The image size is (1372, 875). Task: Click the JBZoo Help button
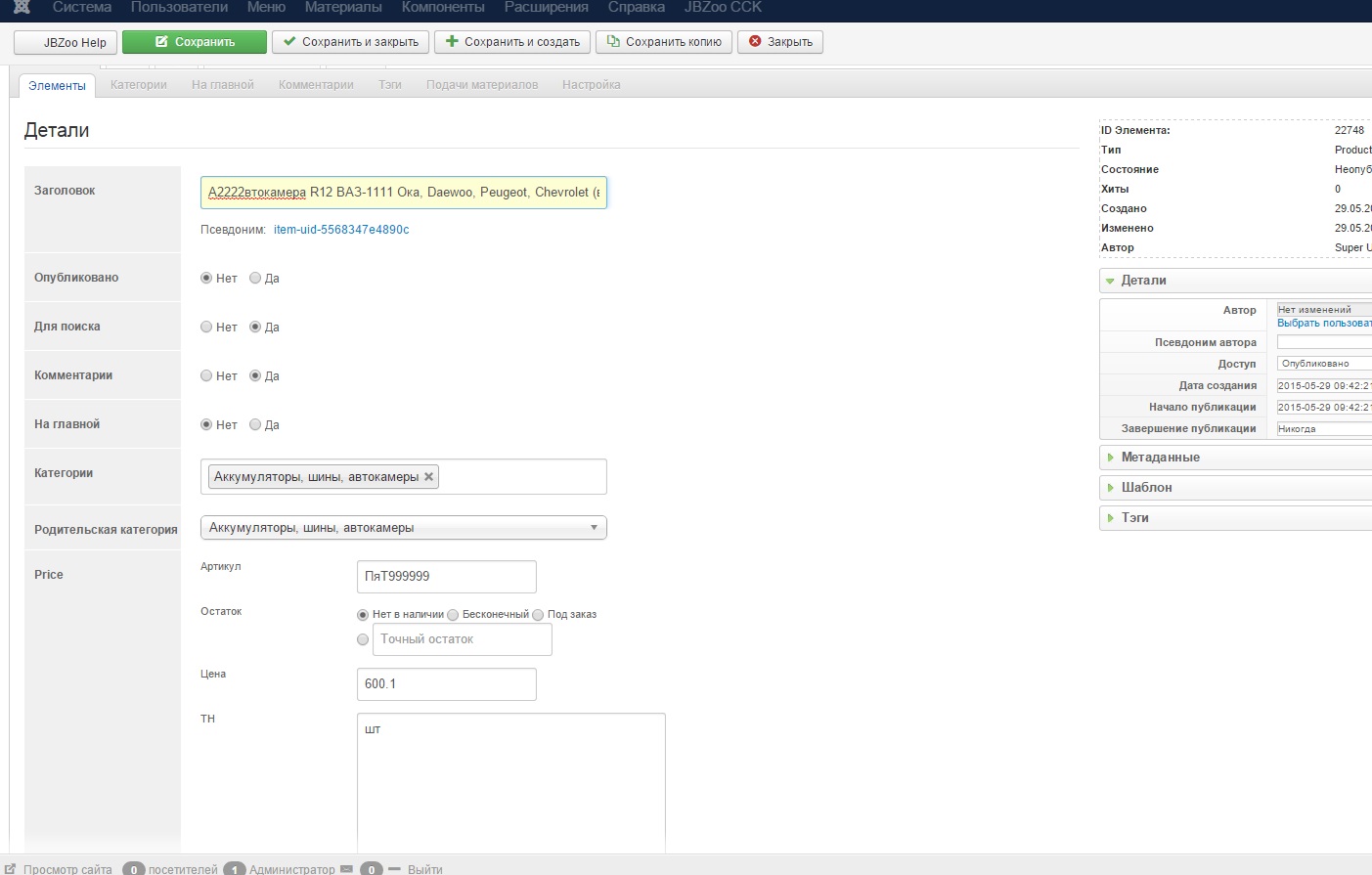point(66,43)
